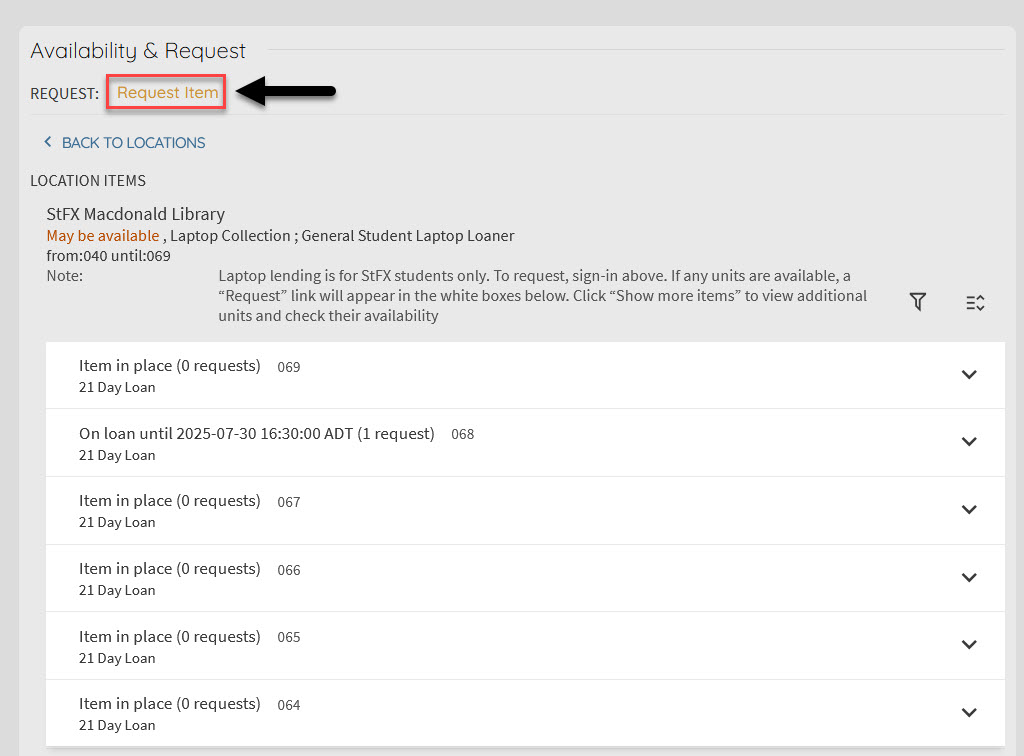Click the back arrow beside Back to Locations

pos(47,143)
